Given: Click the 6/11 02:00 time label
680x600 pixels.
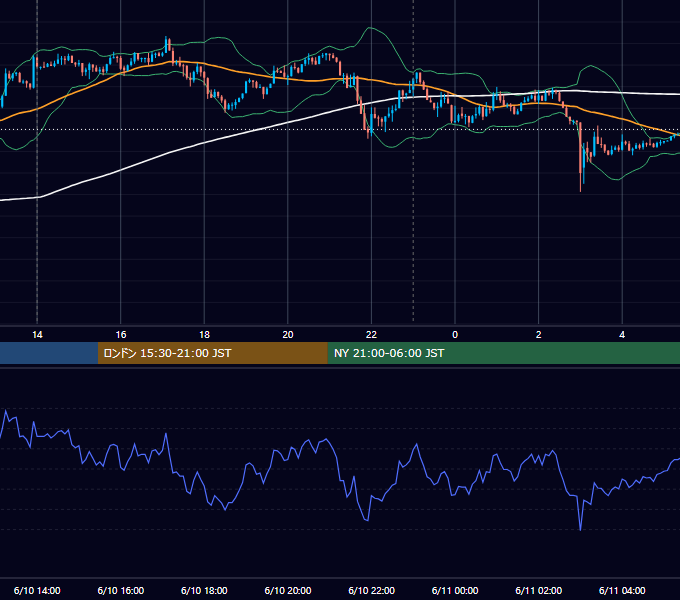Looking at the screenshot, I should point(539,590).
